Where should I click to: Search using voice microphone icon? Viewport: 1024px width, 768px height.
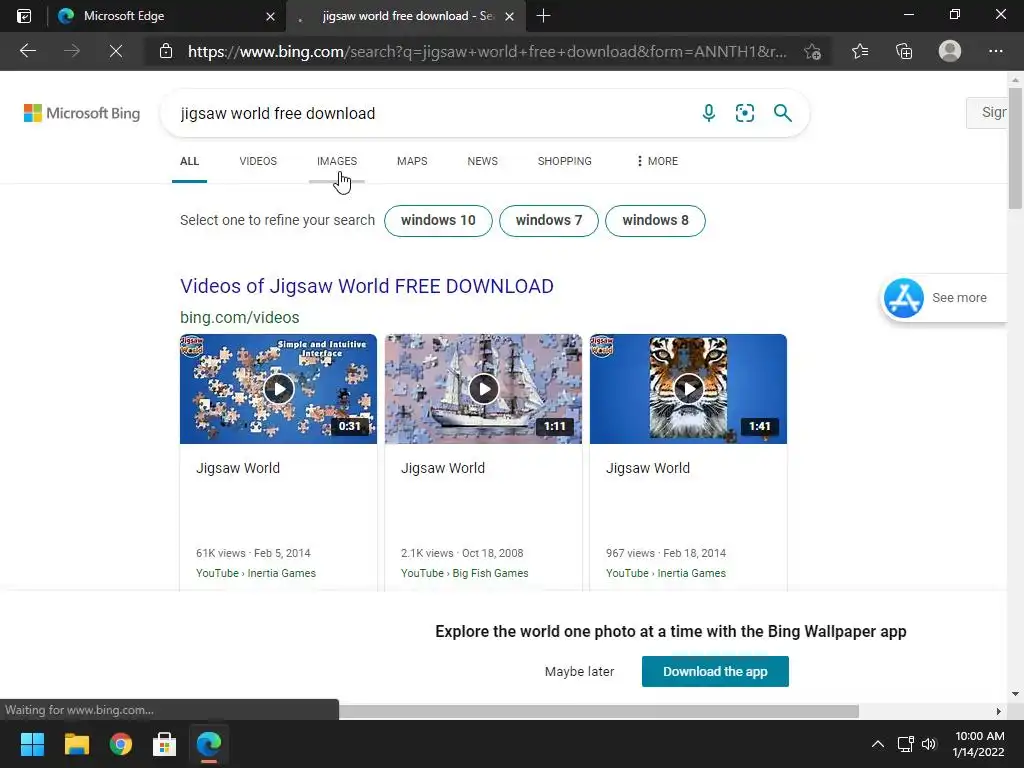click(x=709, y=113)
